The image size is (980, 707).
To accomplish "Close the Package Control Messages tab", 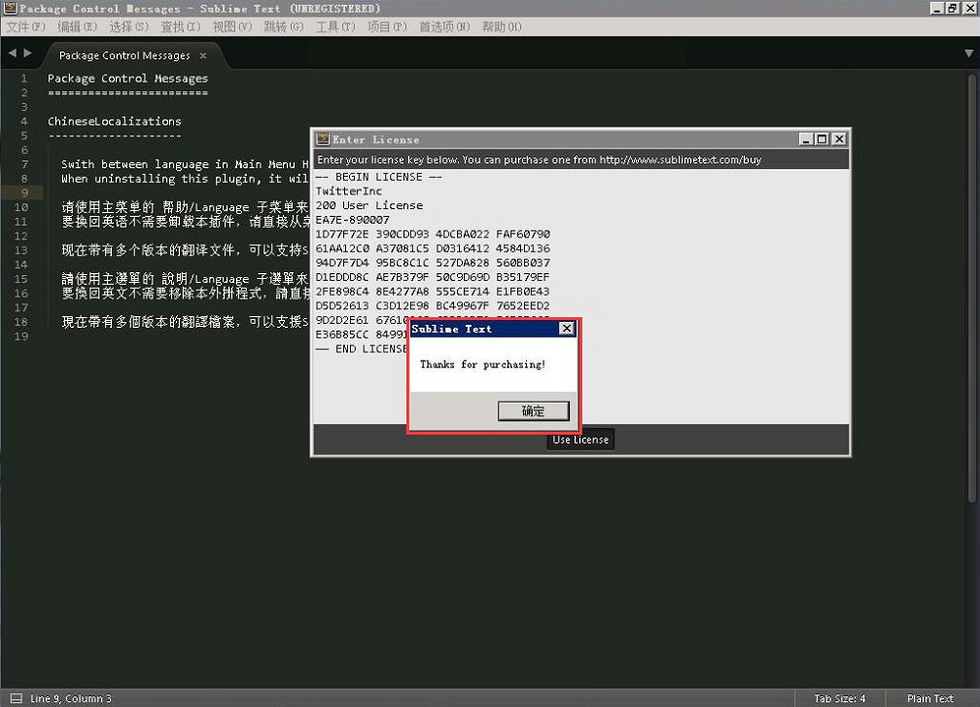I will pyautogui.click(x=203, y=56).
